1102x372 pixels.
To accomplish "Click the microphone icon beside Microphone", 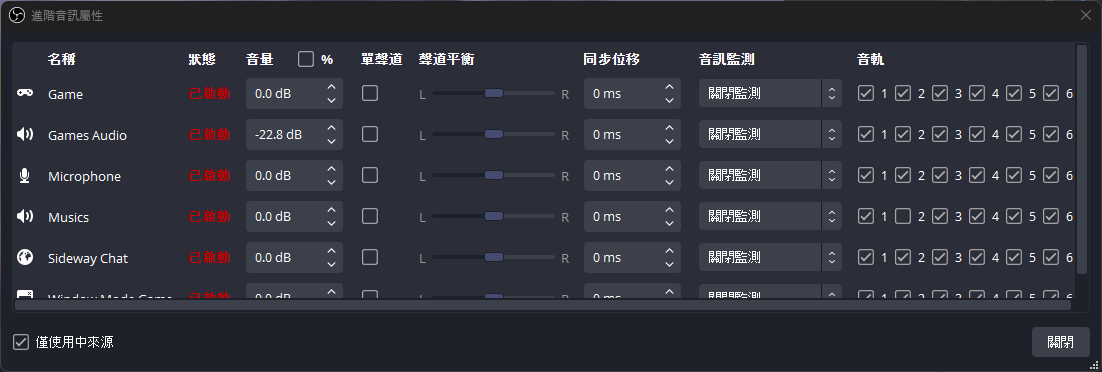I will click(25, 176).
